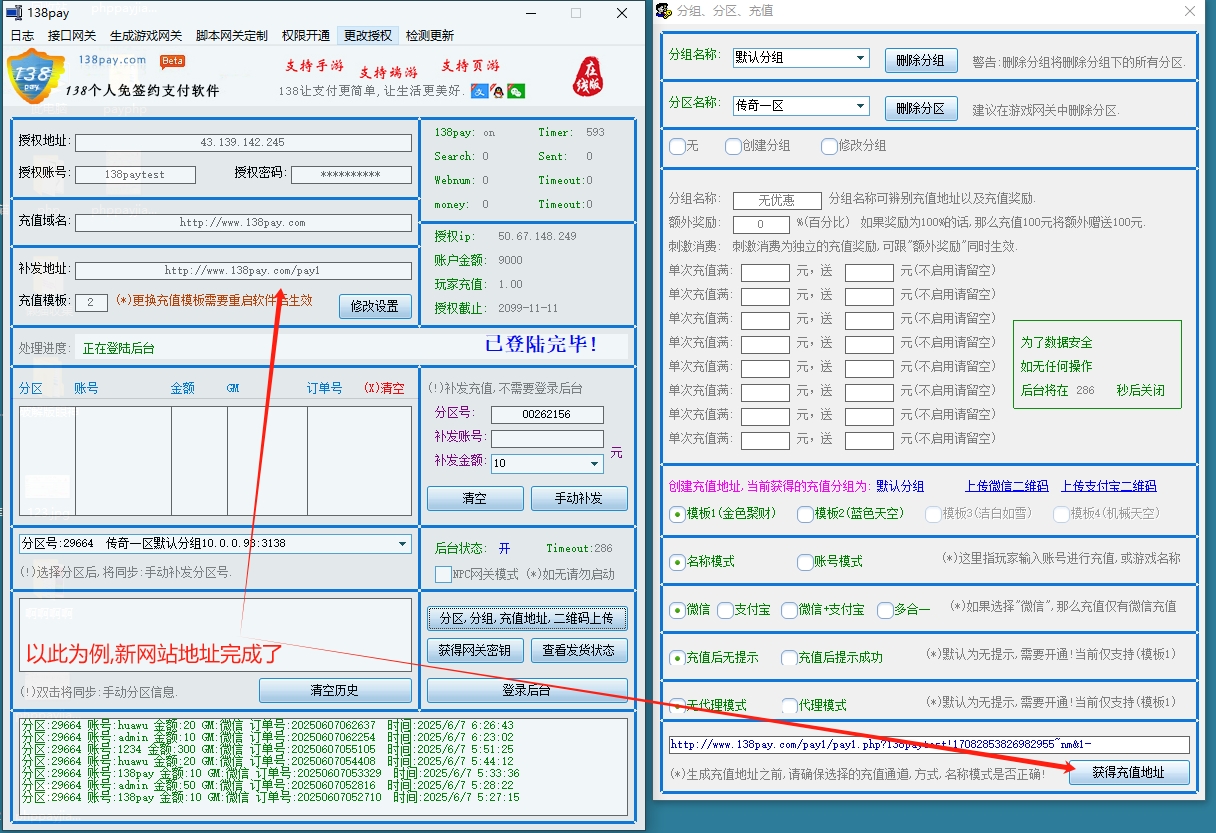Click the red 在线版 seal icon
This screenshot has width=1216, height=833.
point(588,77)
